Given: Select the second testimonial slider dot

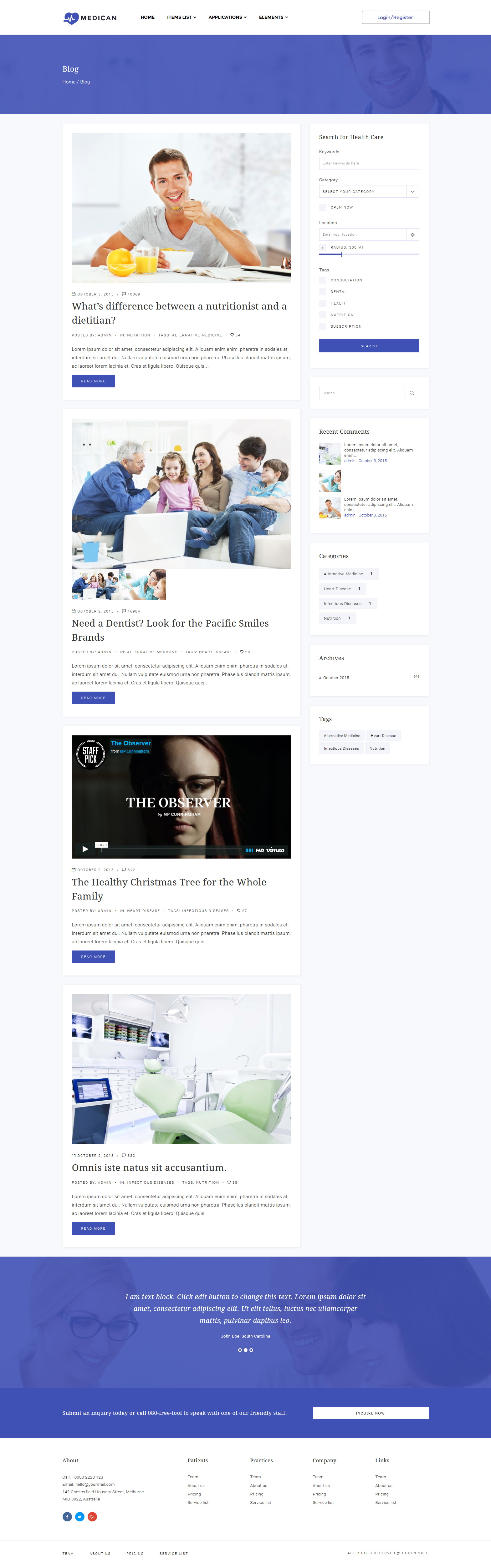Looking at the screenshot, I should (245, 1350).
